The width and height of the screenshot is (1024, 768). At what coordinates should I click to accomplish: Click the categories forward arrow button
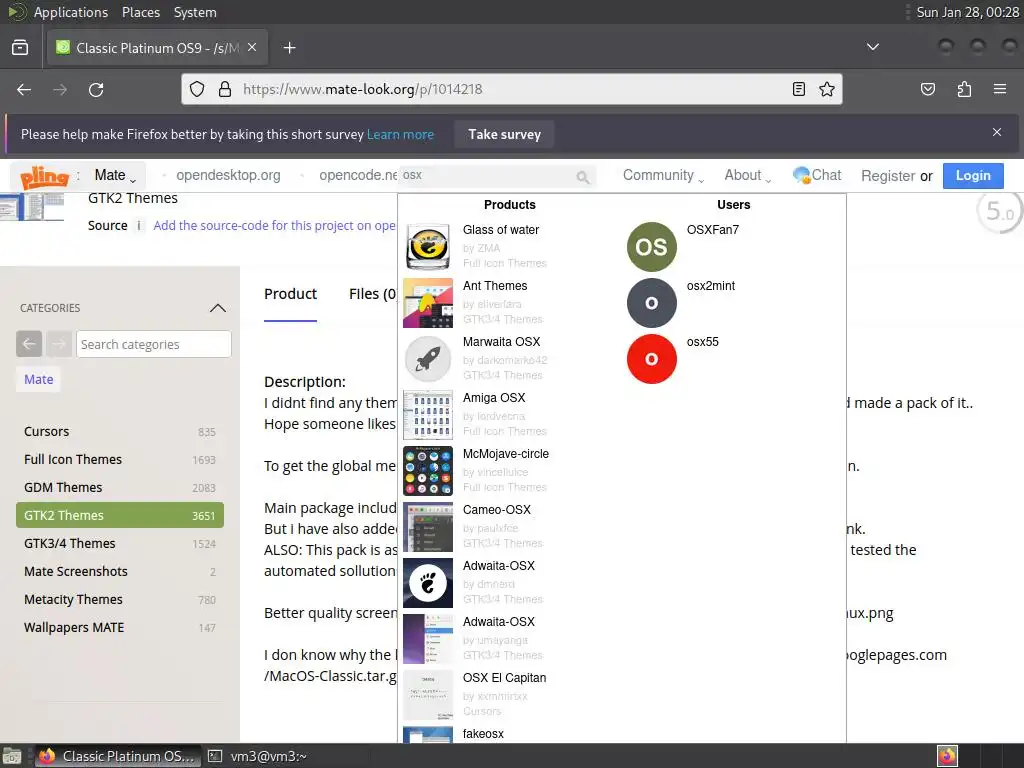pos(59,344)
